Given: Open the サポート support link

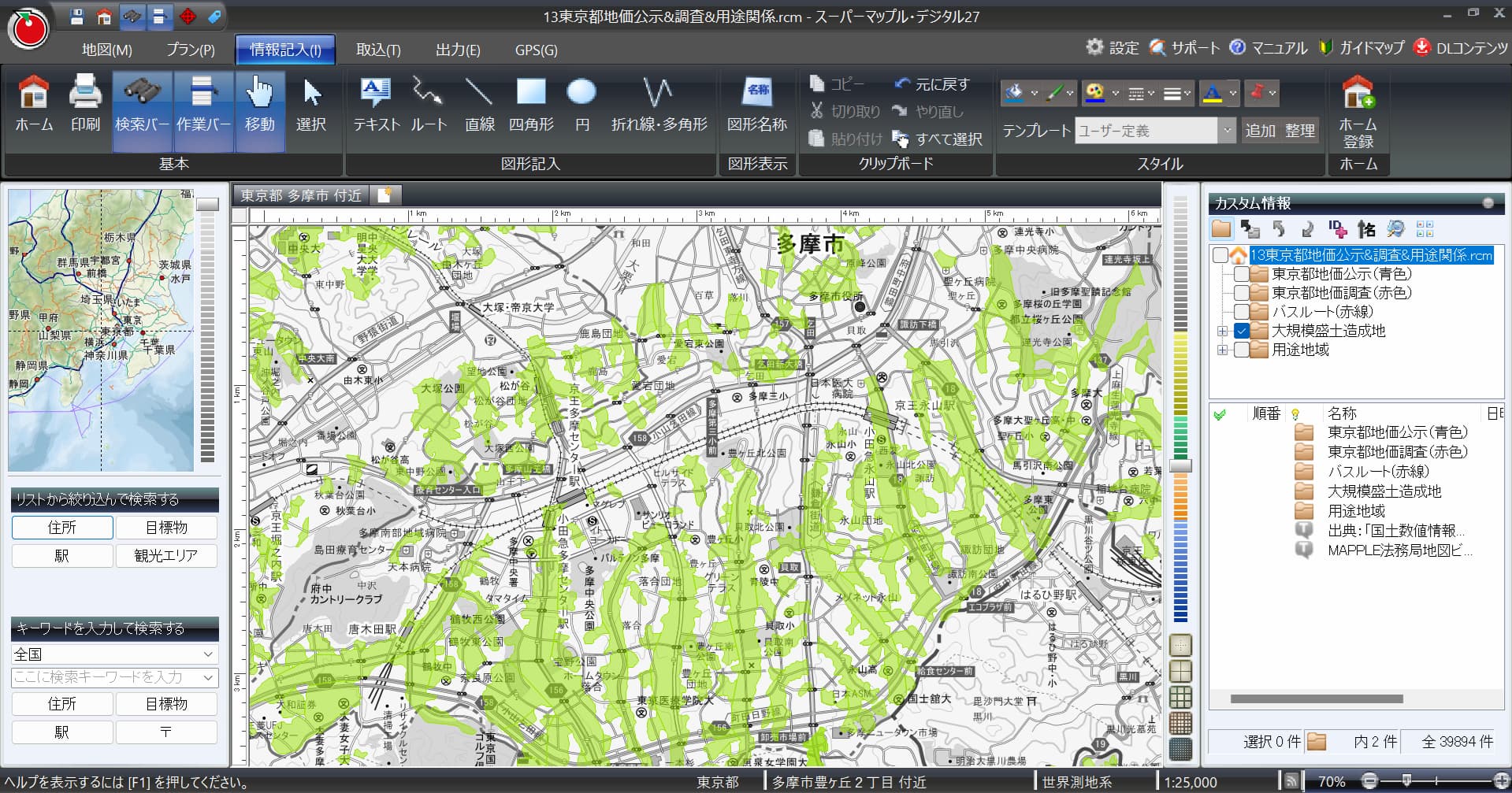Looking at the screenshot, I should pyautogui.click(x=1185, y=48).
